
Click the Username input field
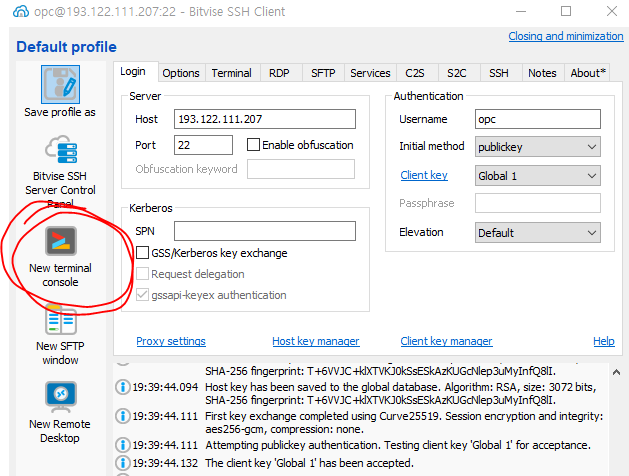pyautogui.click(x=538, y=119)
